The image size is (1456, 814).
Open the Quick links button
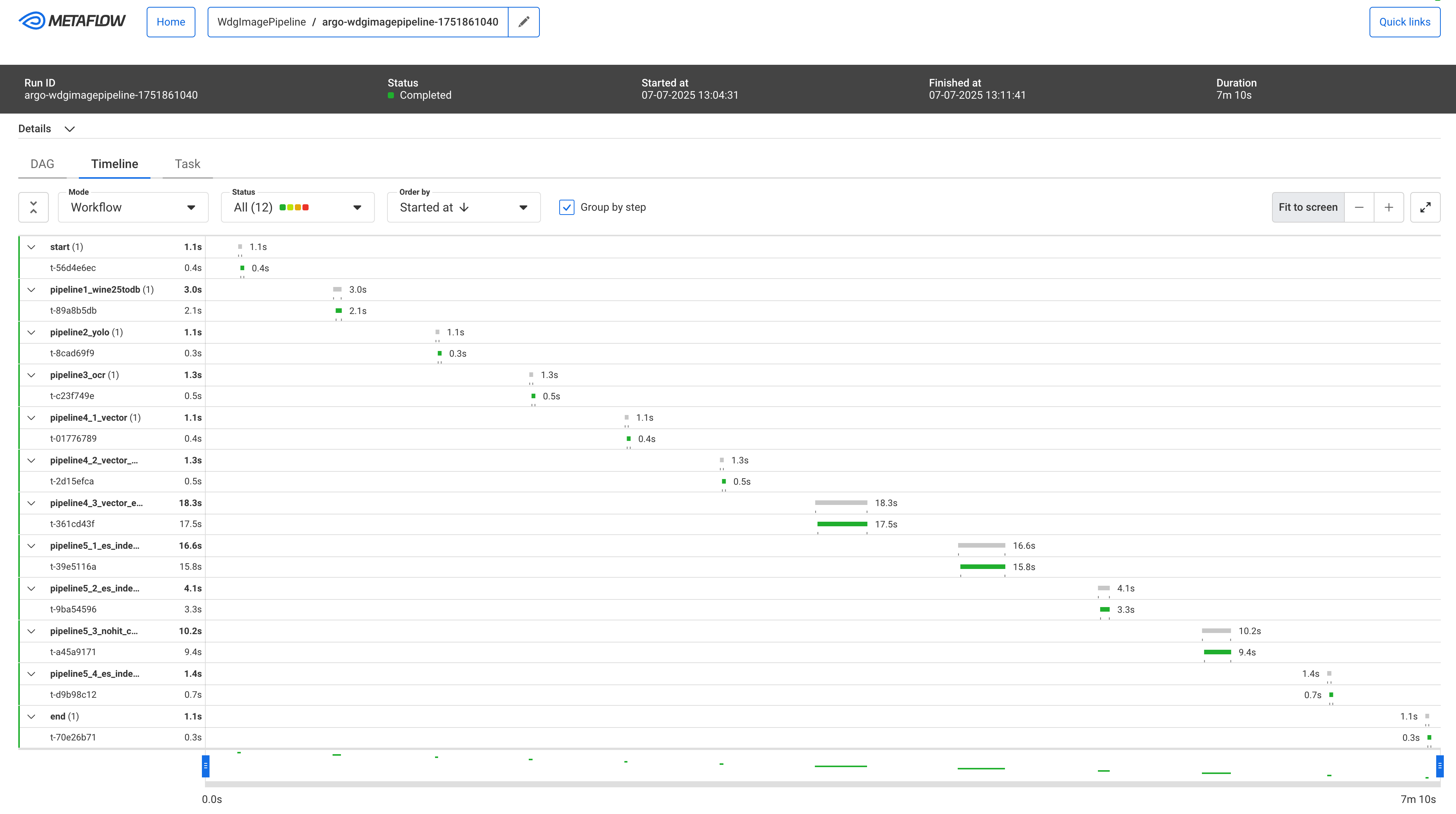[x=1404, y=22]
